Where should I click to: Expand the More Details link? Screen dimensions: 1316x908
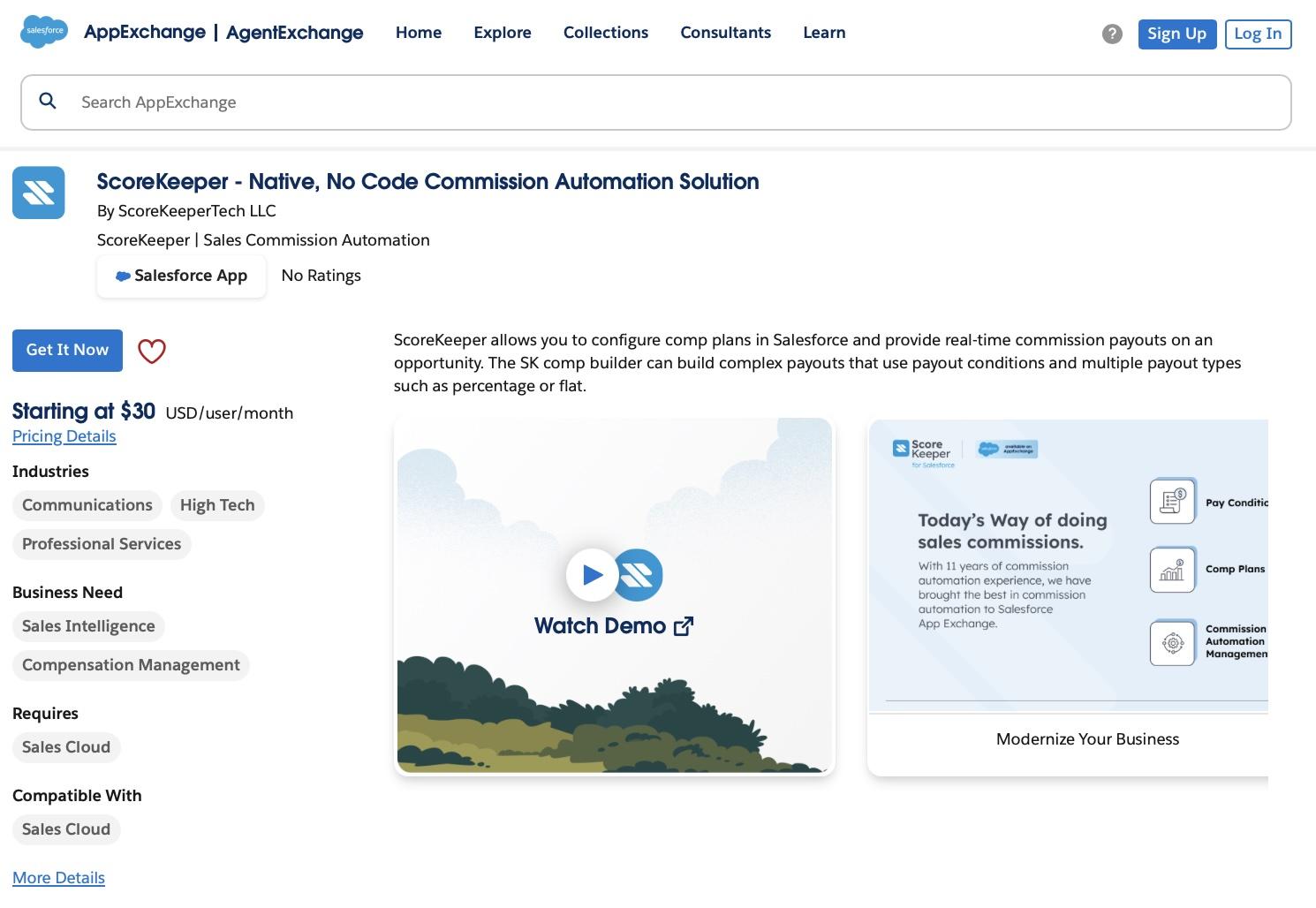pyautogui.click(x=58, y=878)
